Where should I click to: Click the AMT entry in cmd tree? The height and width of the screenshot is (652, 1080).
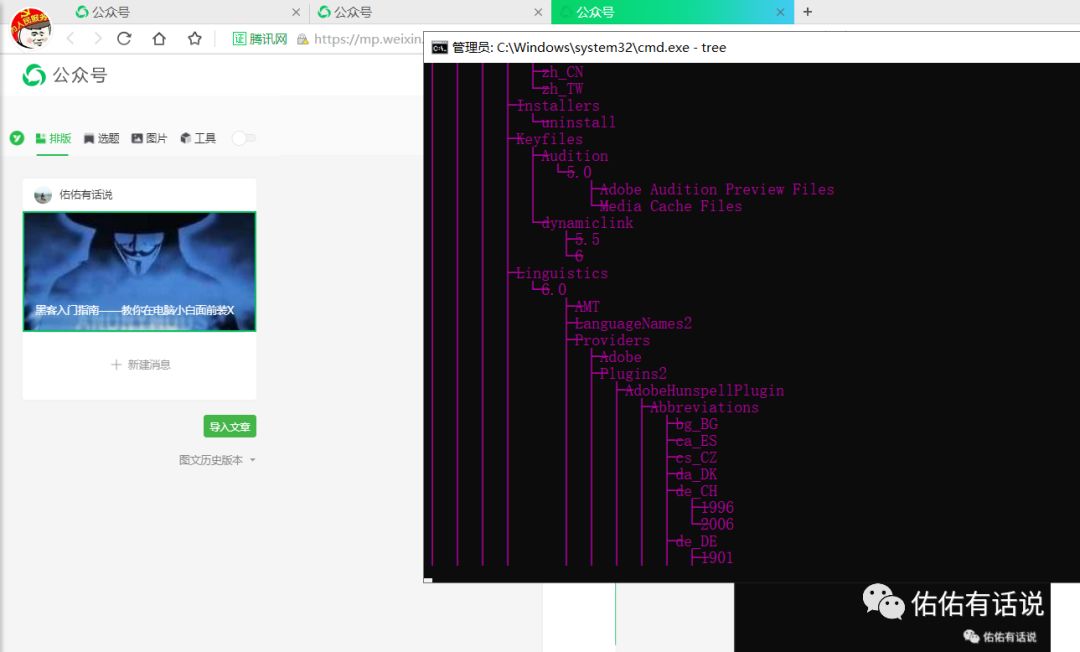point(587,307)
